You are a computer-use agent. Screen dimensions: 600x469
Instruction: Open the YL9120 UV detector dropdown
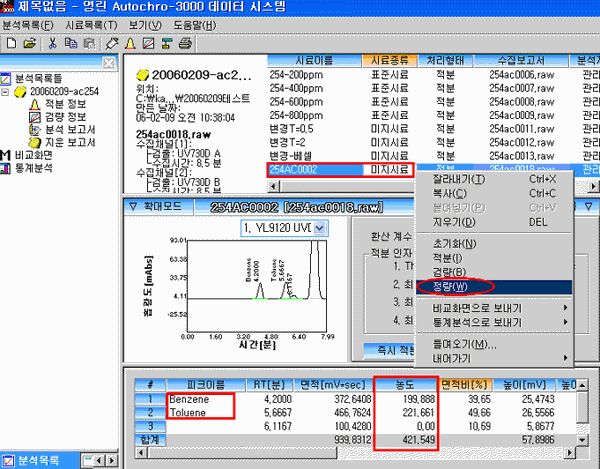[320, 228]
